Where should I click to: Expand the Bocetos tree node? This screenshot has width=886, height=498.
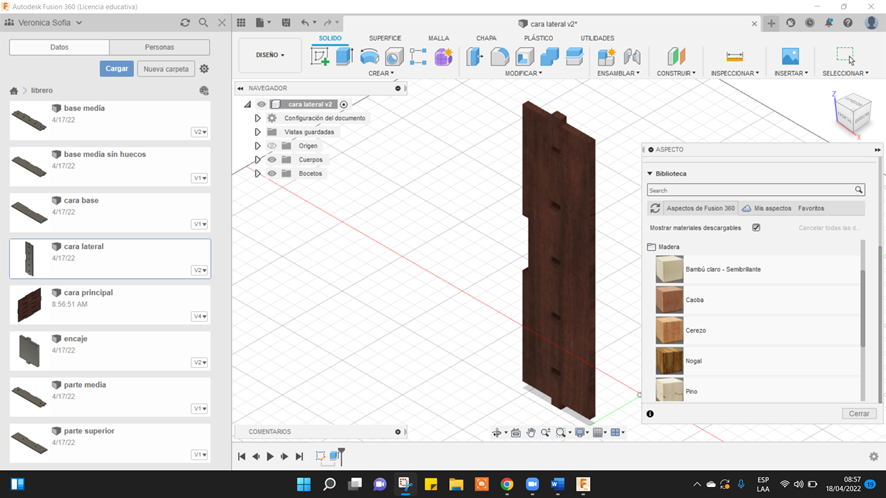pos(257,174)
